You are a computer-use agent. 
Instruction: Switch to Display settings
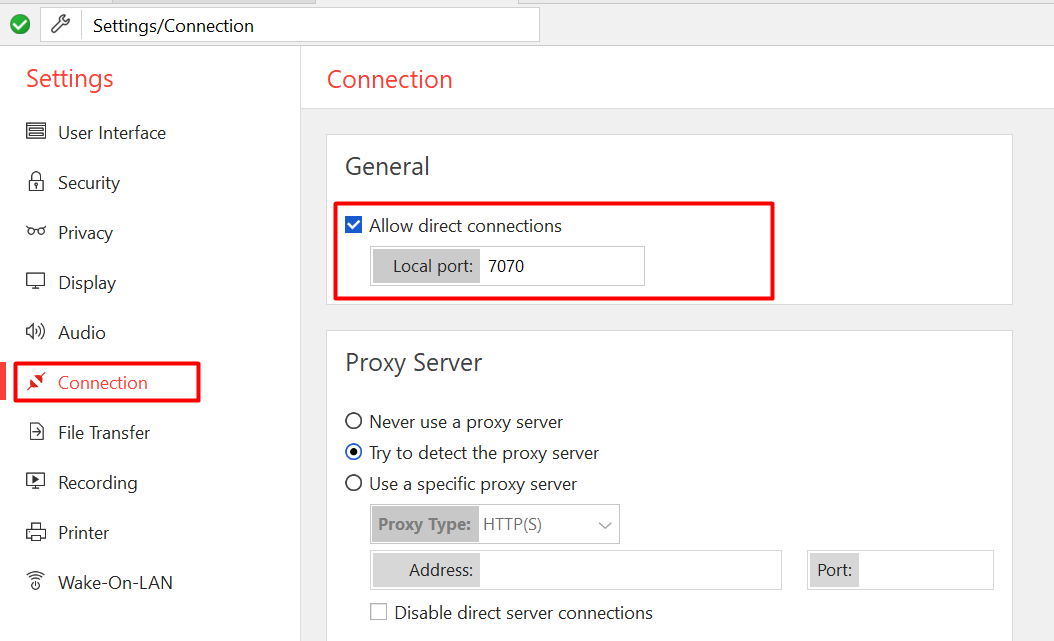tap(87, 283)
